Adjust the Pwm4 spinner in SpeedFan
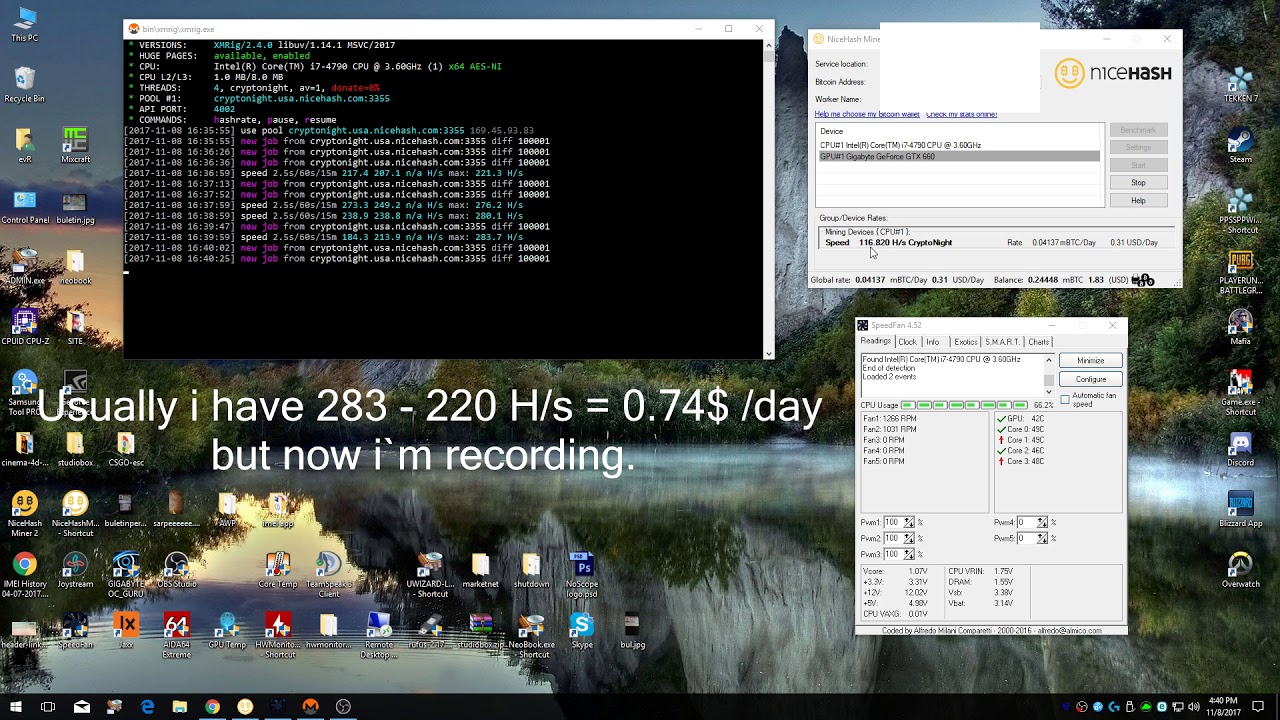The height and width of the screenshot is (720, 1280). point(1042,522)
